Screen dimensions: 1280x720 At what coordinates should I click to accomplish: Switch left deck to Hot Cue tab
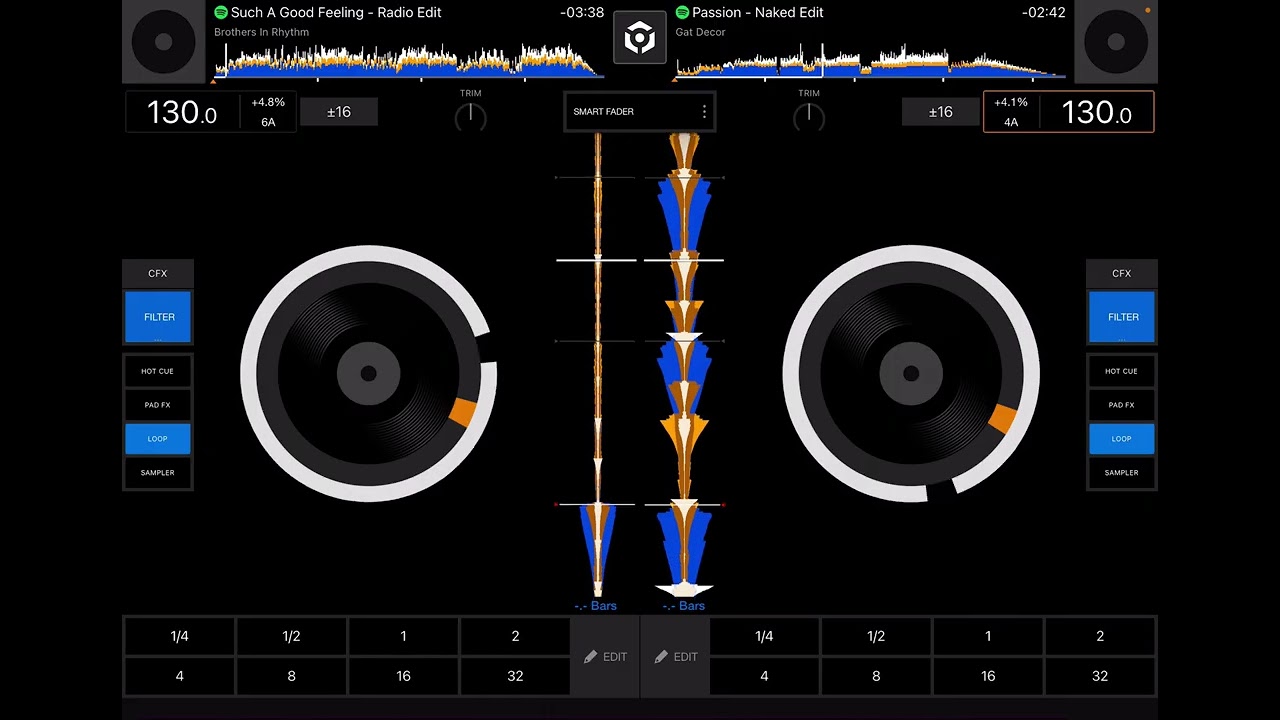click(x=157, y=371)
